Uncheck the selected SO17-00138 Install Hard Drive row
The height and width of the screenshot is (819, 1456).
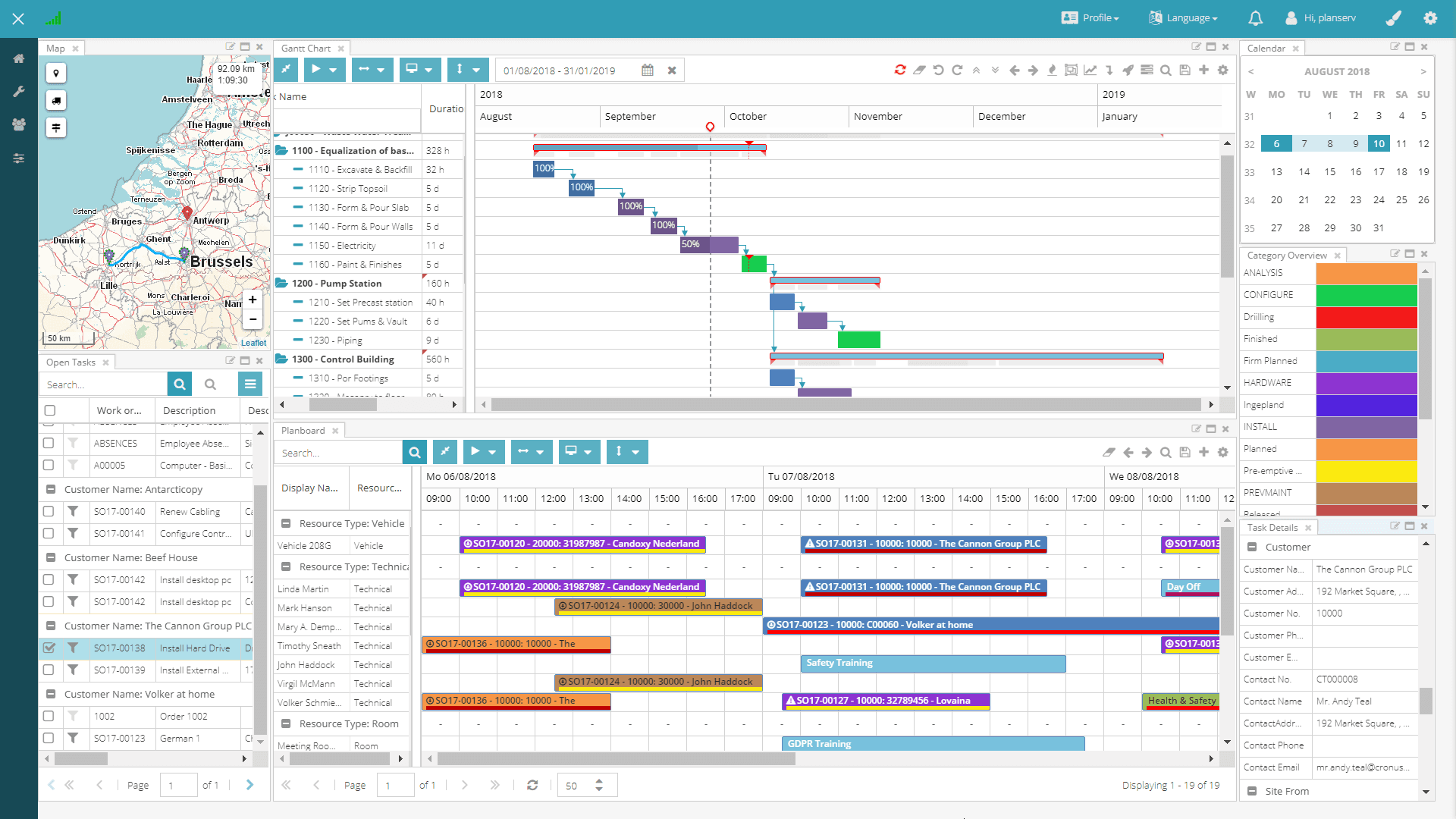pyautogui.click(x=49, y=648)
